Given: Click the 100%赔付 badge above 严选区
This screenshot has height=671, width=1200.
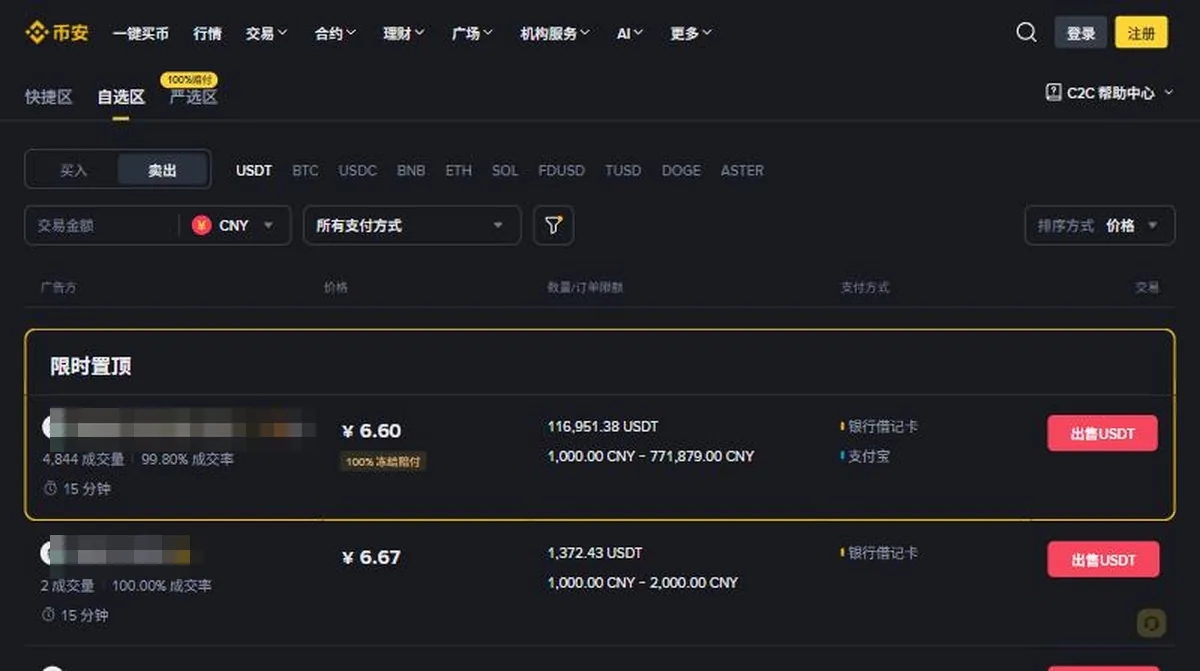Looking at the screenshot, I should pyautogui.click(x=190, y=79).
